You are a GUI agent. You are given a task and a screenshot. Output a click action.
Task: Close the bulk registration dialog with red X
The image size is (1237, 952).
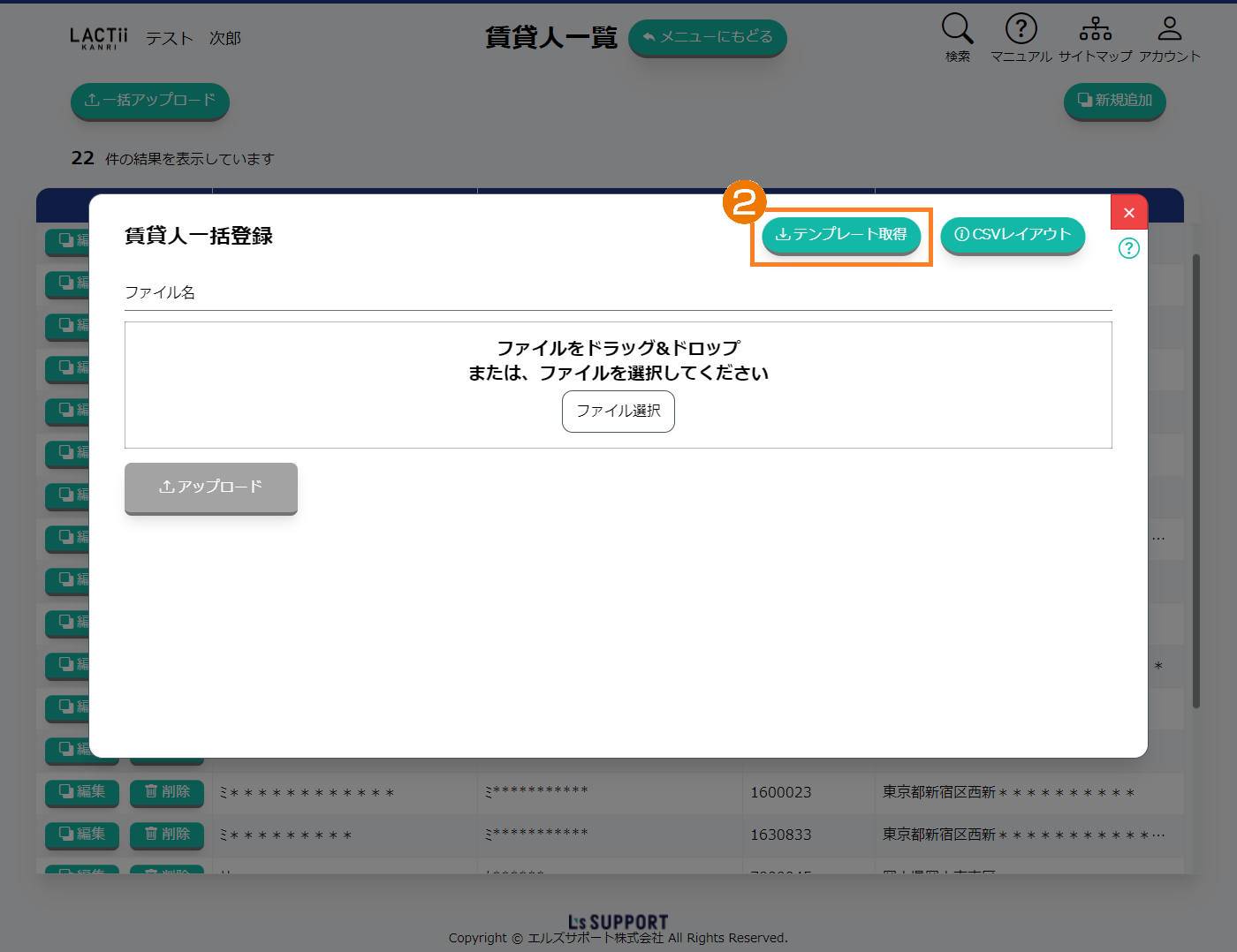(1128, 213)
